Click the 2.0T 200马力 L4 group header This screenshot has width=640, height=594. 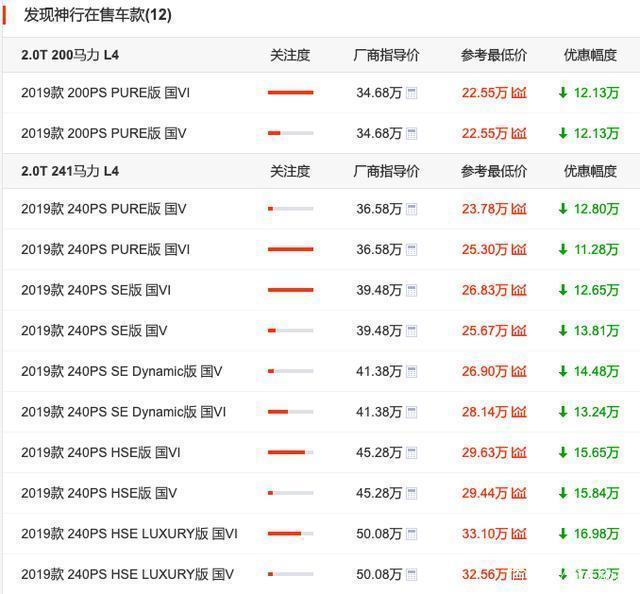click(x=70, y=55)
